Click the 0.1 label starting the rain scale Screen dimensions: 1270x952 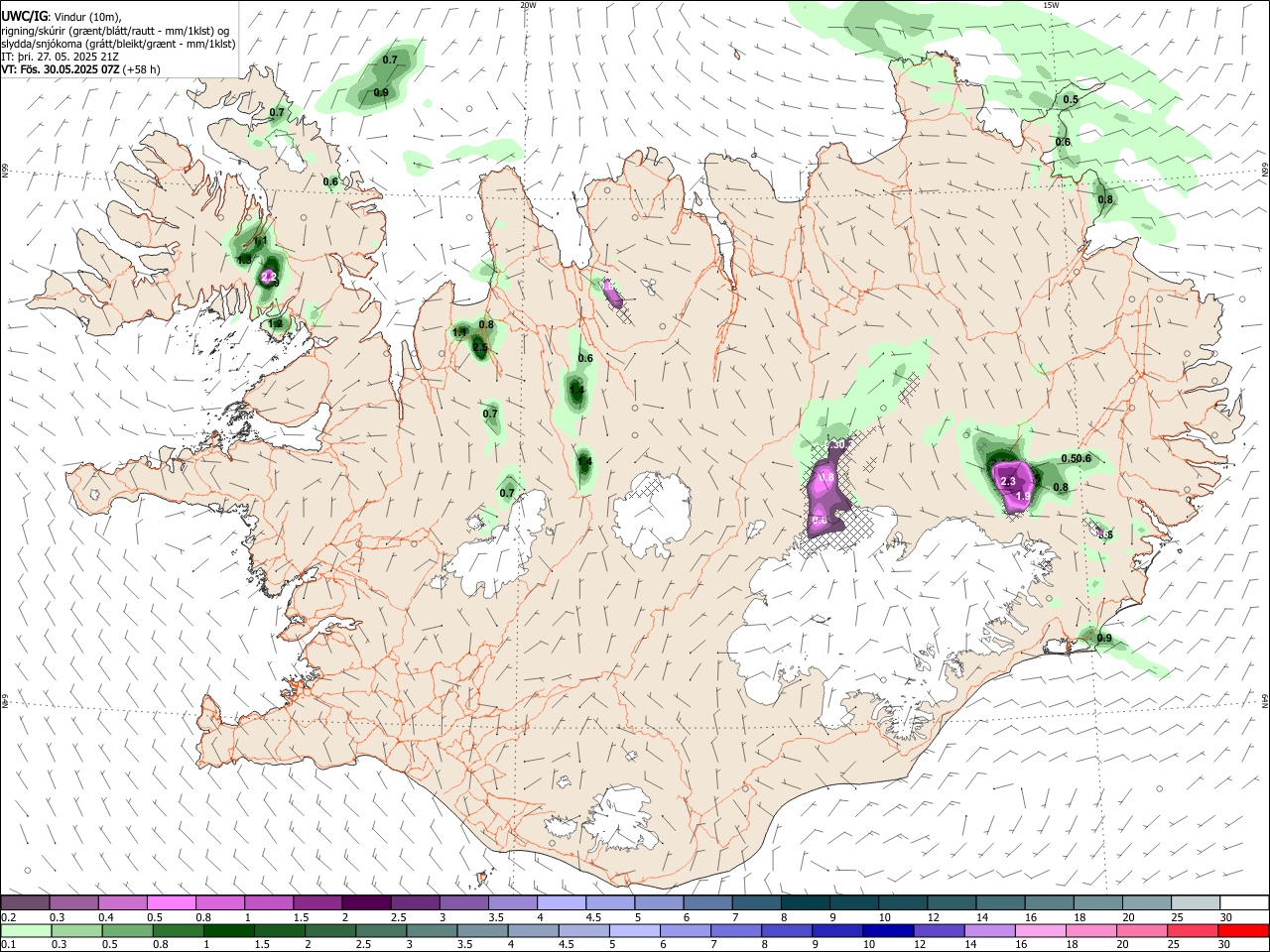point(8,945)
